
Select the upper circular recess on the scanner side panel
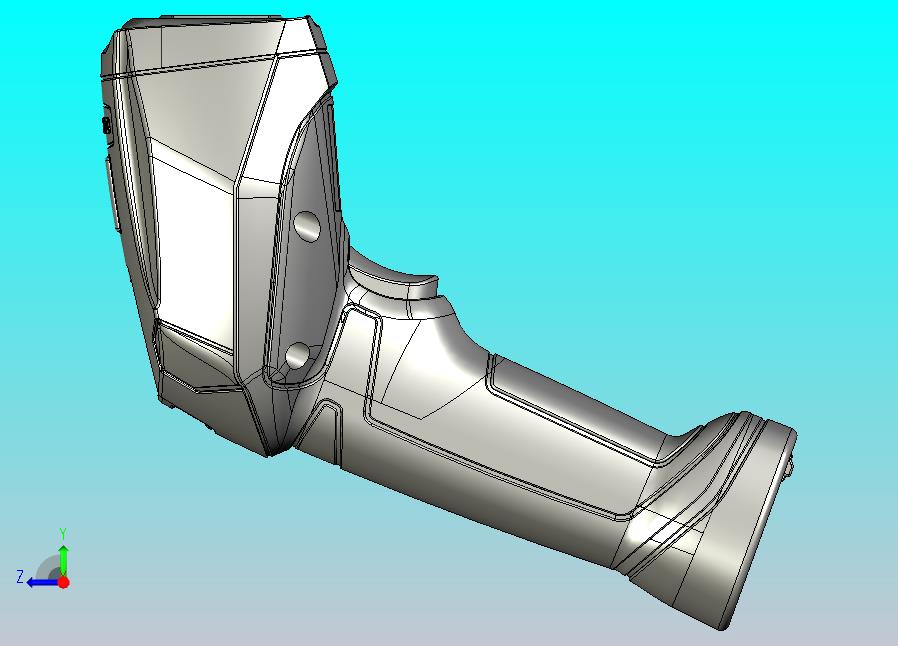[307, 226]
